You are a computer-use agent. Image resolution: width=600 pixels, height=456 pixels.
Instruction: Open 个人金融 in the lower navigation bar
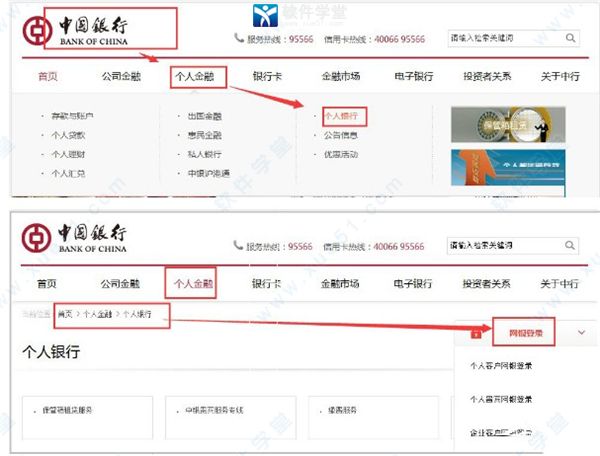(193, 283)
